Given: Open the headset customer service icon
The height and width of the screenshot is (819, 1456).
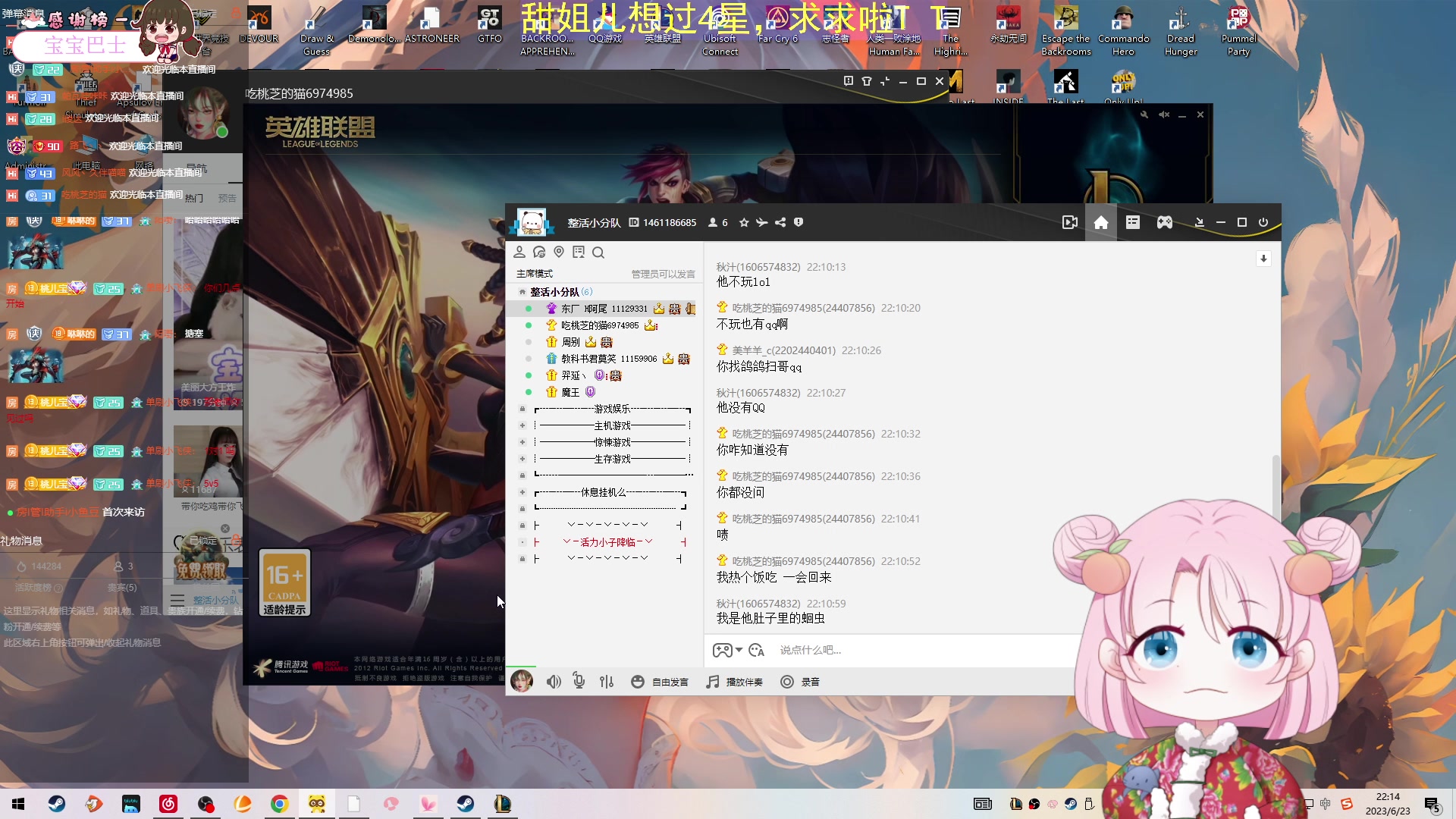Looking at the screenshot, I should tap(539, 252).
